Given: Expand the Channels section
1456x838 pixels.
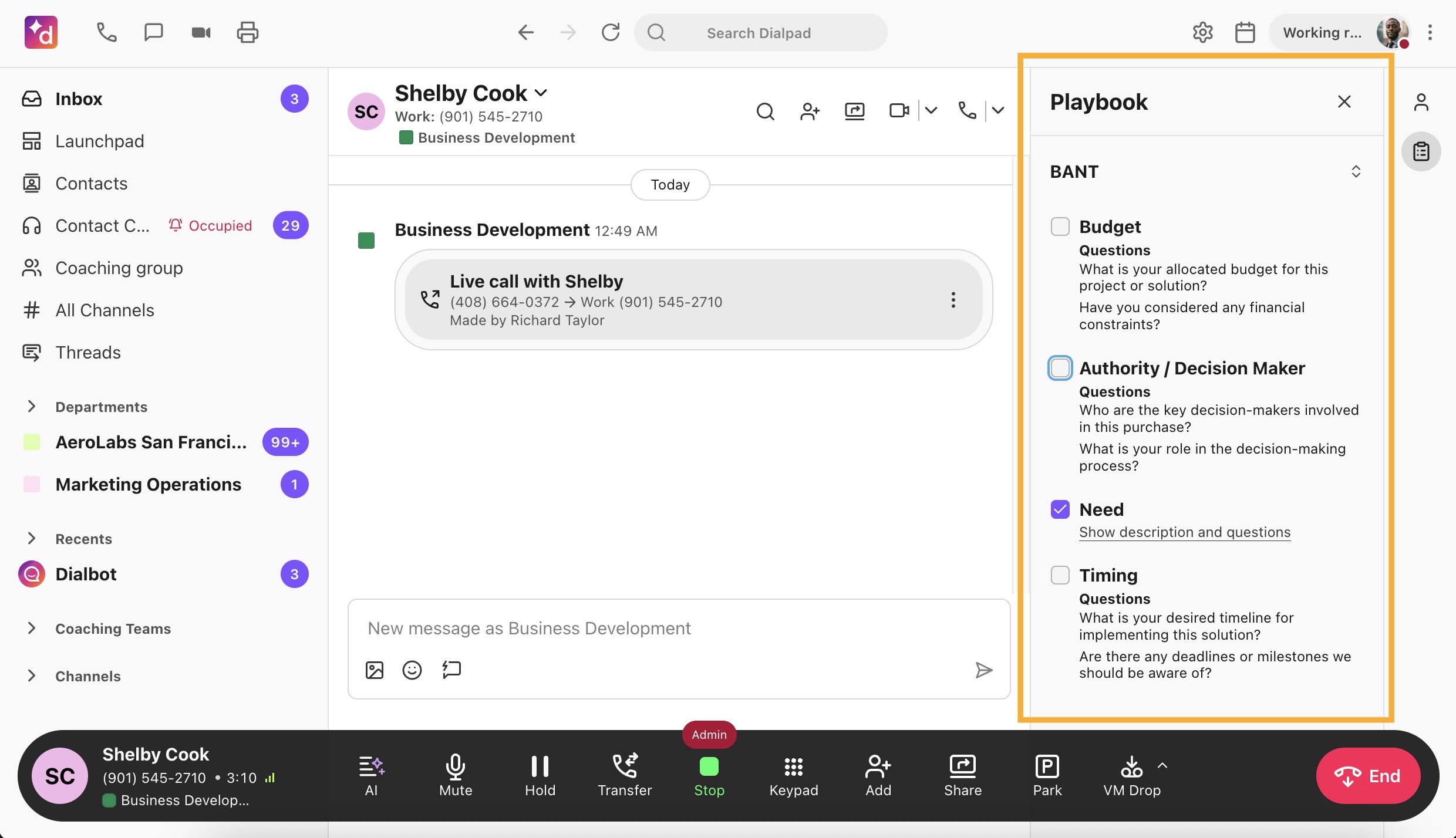Looking at the screenshot, I should pos(32,675).
